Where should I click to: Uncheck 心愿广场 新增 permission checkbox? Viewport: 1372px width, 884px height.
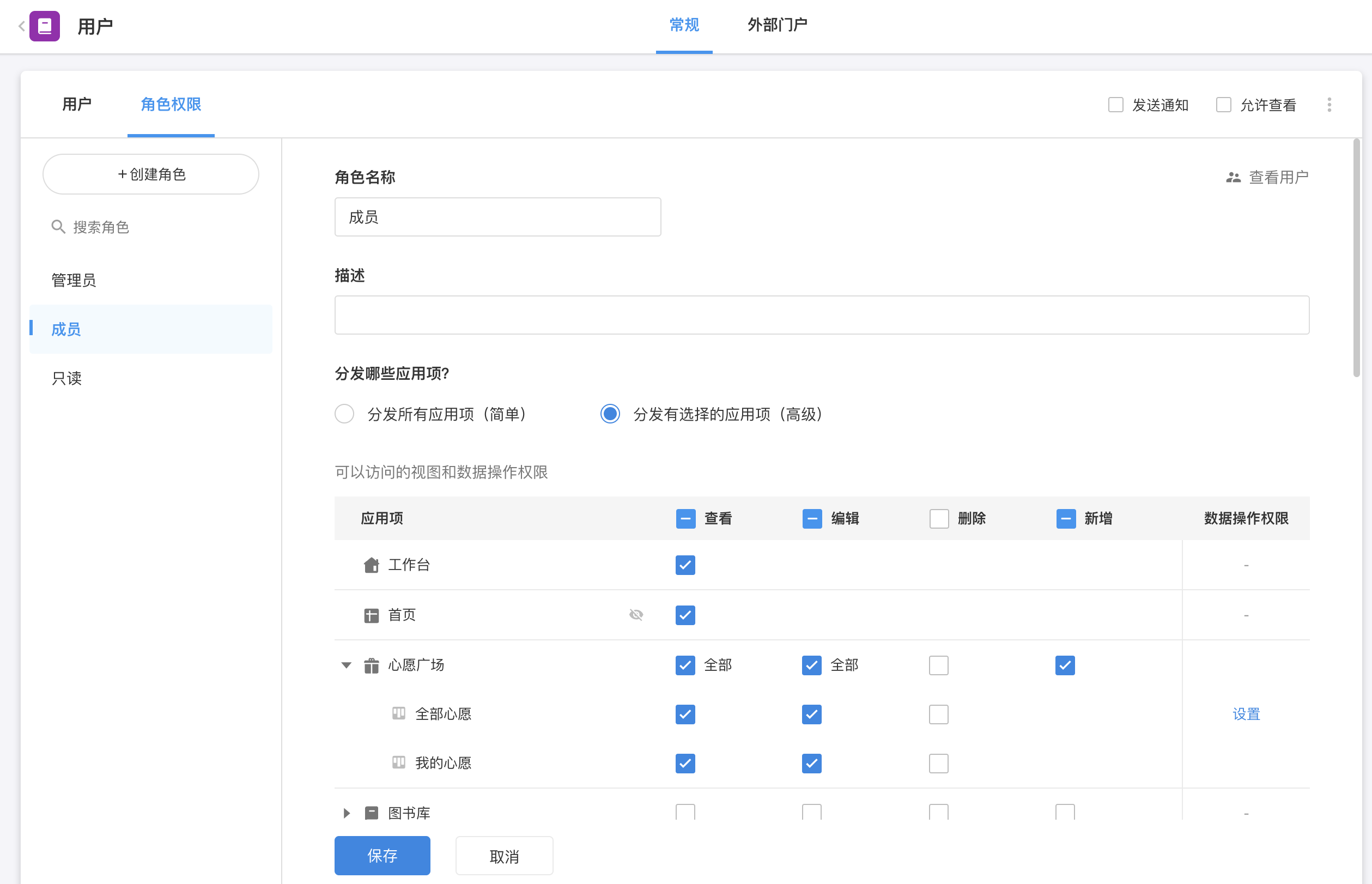pos(1065,665)
